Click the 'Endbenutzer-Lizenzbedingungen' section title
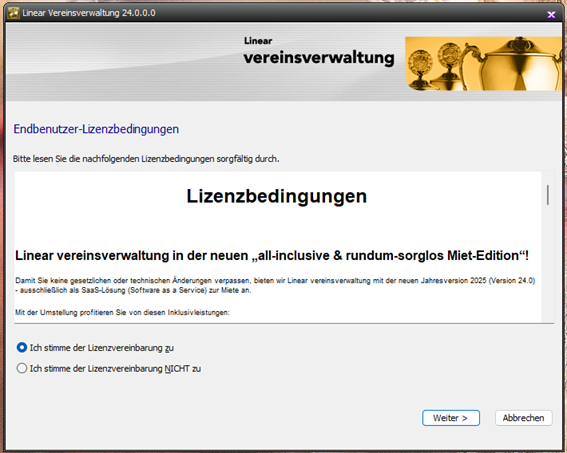 click(x=96, y=129)
